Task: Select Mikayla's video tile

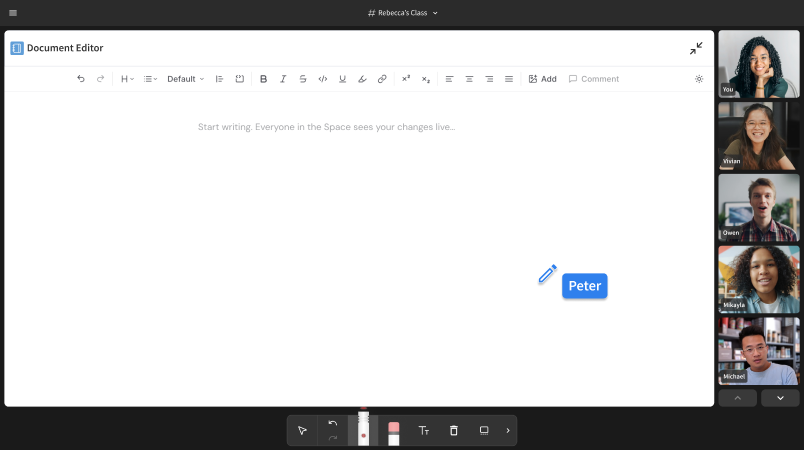Action: [x=759, y=279]
